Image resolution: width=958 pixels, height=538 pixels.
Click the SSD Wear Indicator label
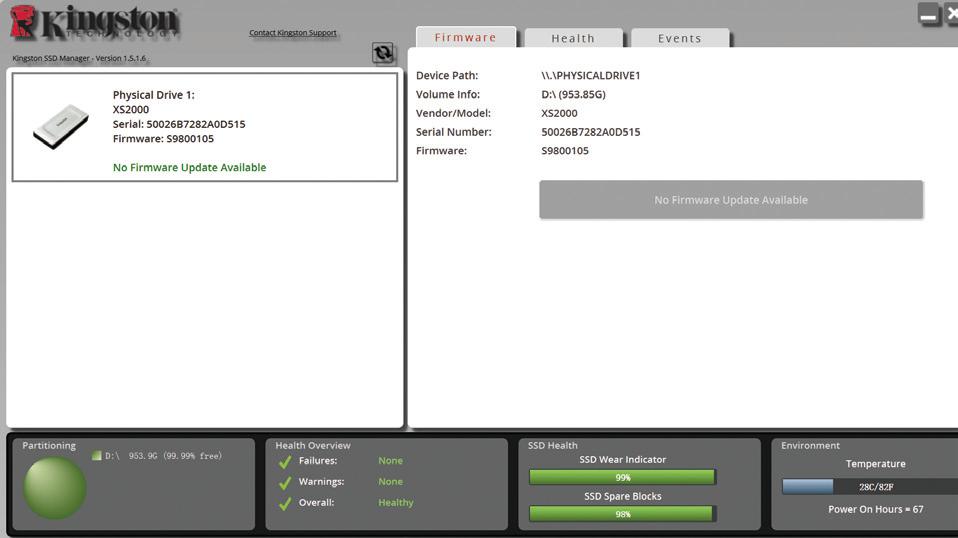[623, 459]
